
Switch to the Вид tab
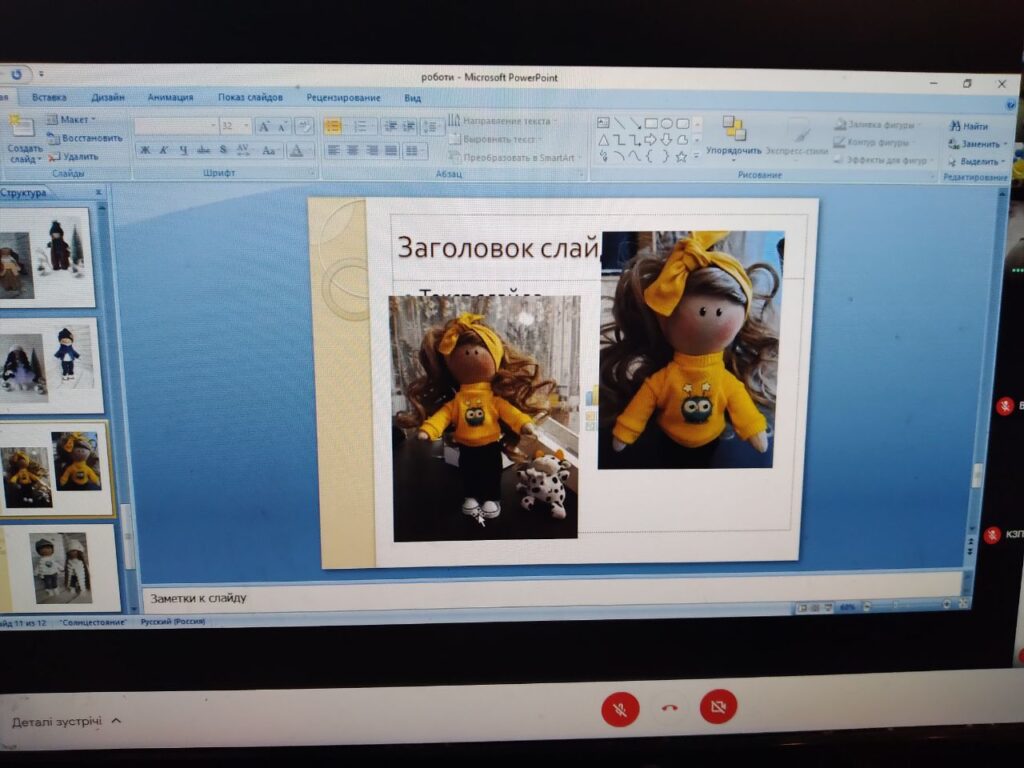(412, 98)
